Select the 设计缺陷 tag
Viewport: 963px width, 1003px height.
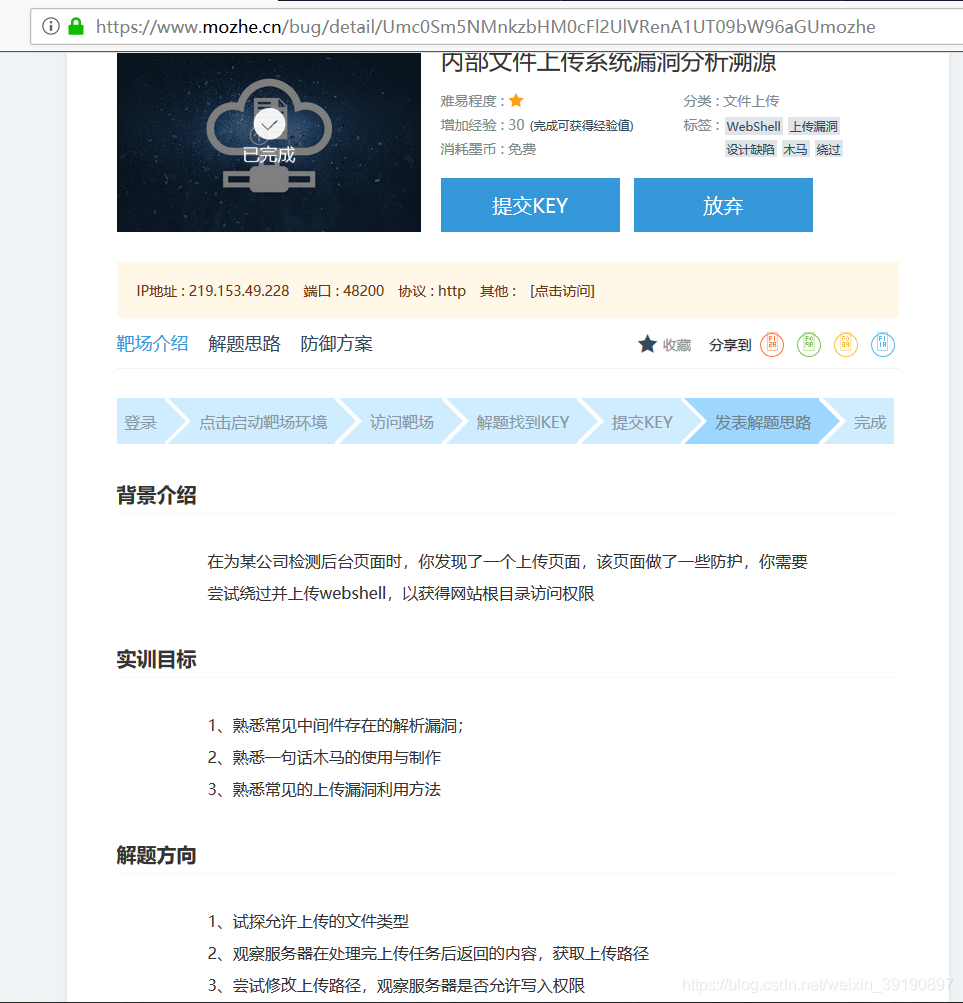click(x=751, y=149)
